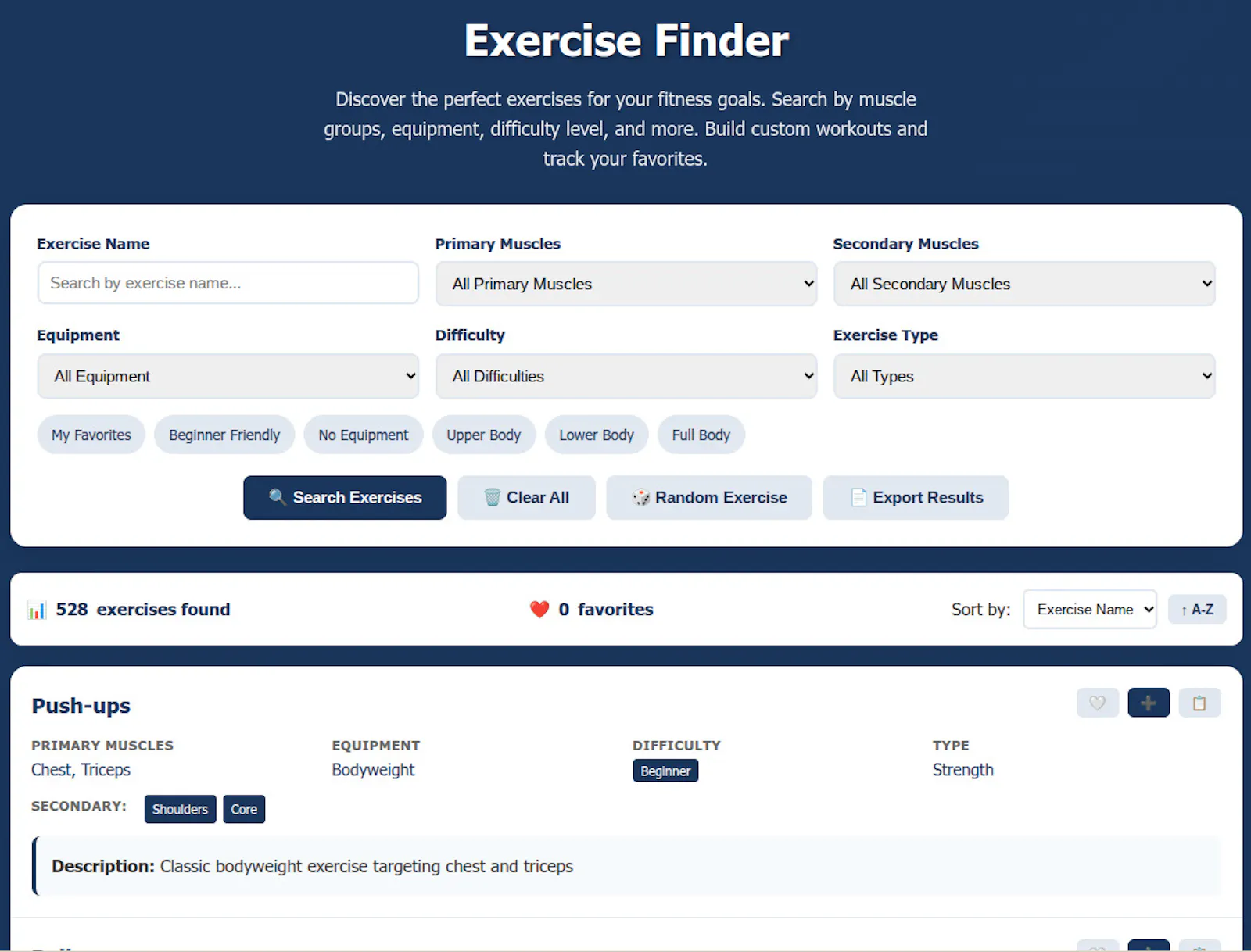The width and height of the screenshot is (1251, 952).
Task: Expand the All Difficulties dropdown
Action: (626, 376)
